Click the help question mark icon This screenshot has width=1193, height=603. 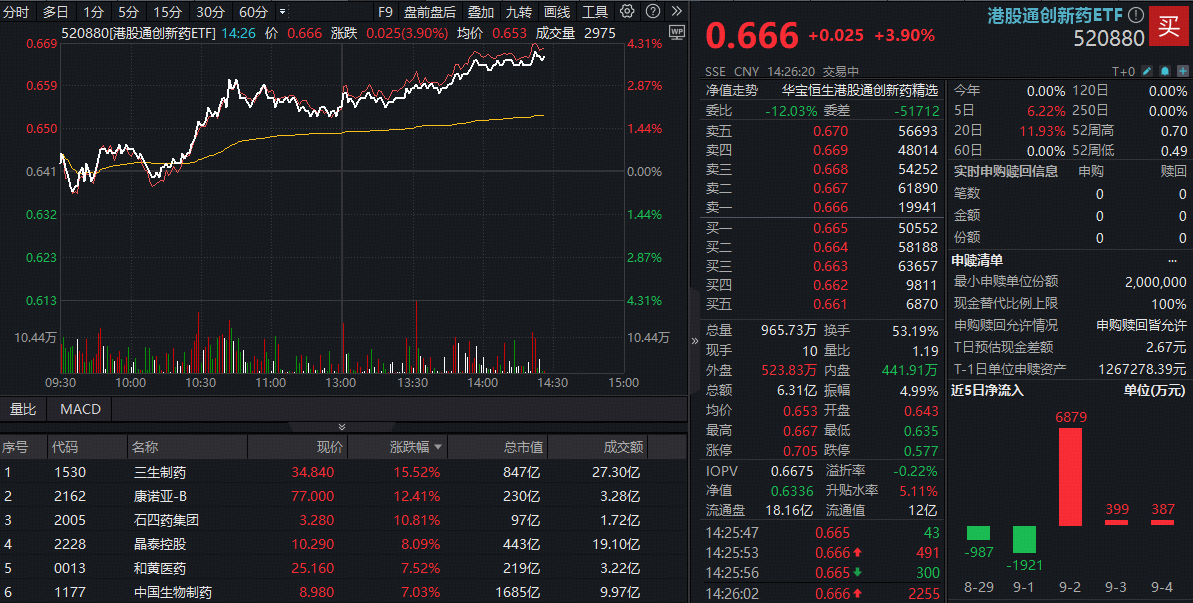(651, 12)
